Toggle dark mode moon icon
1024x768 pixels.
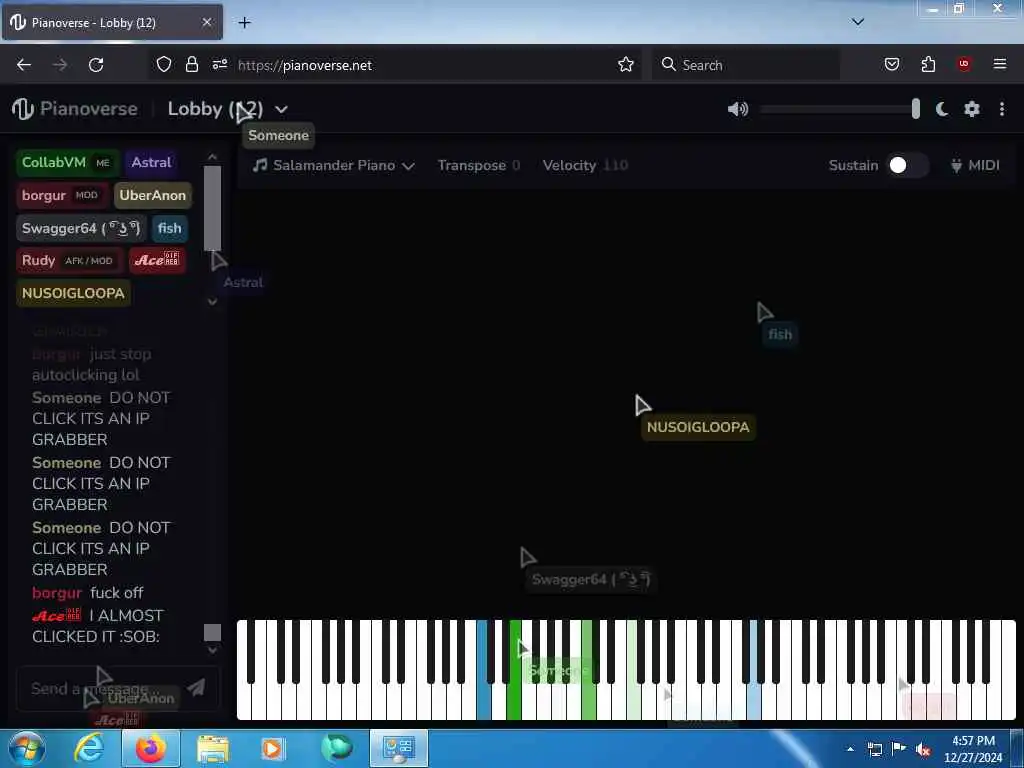click(x=942, y=109)
